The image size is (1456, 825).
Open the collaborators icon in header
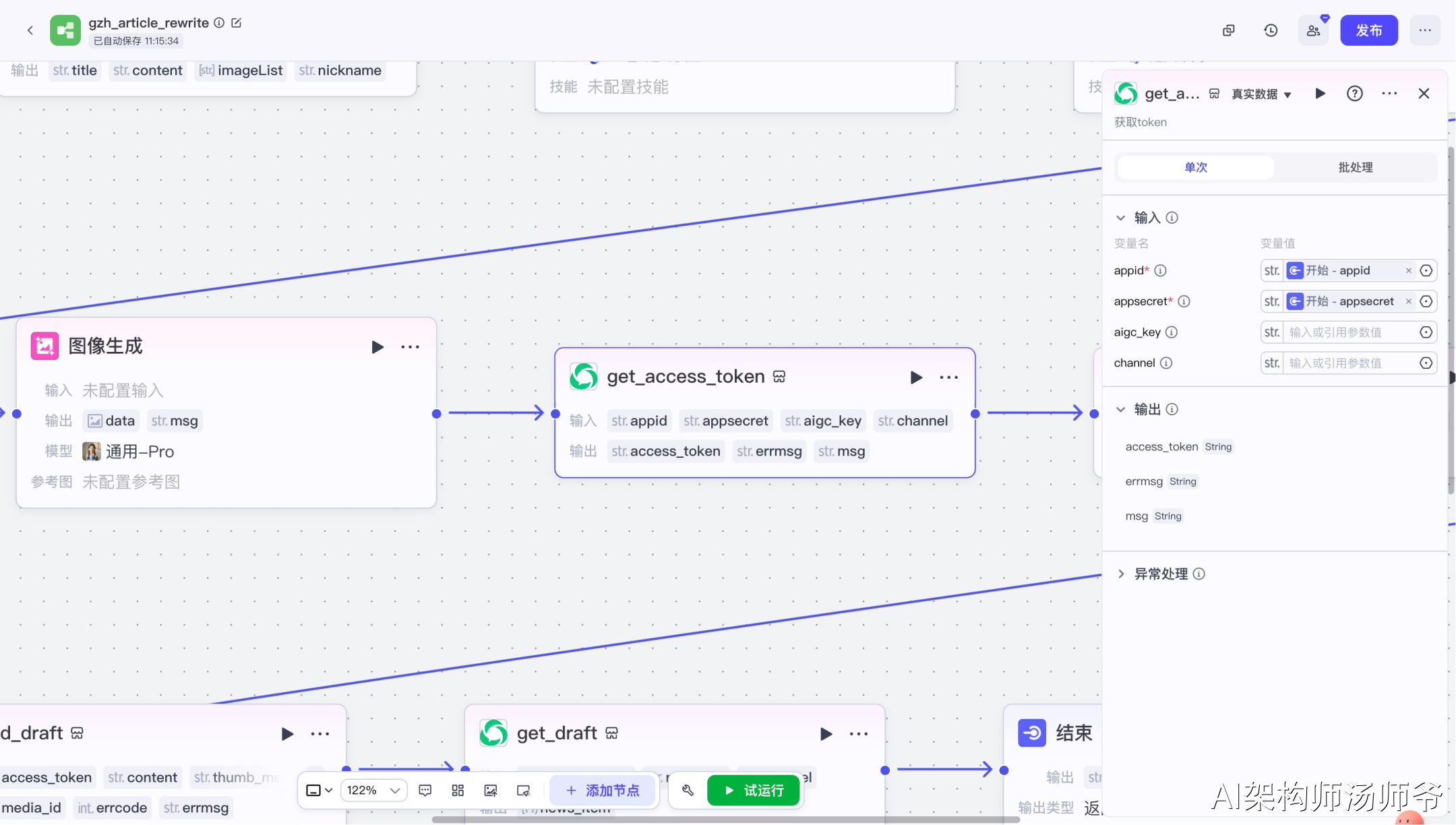[x=1313, y=30]
